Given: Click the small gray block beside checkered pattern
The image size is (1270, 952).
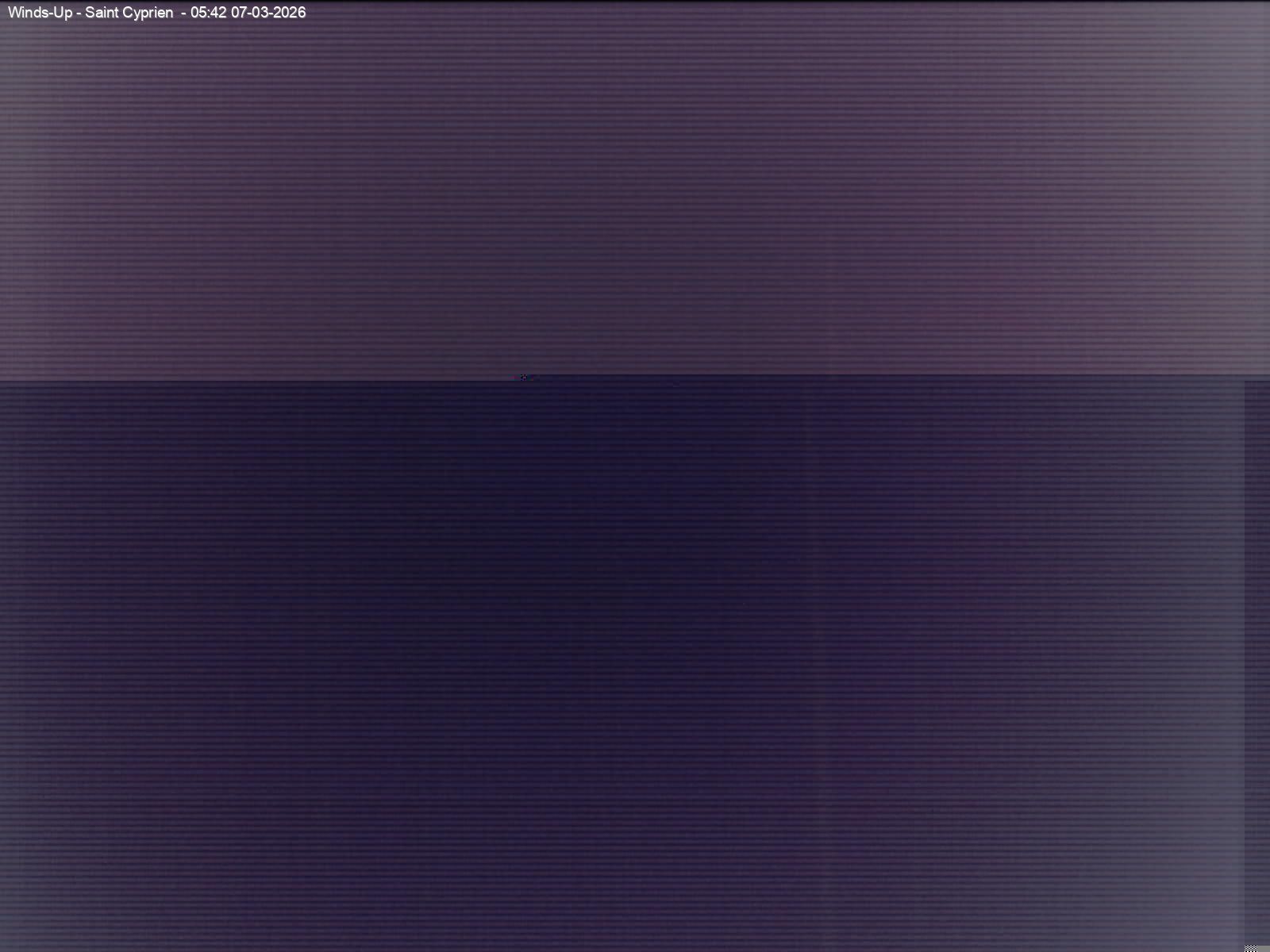Looking at the screenshot, I should click(x=1264, y=948).
